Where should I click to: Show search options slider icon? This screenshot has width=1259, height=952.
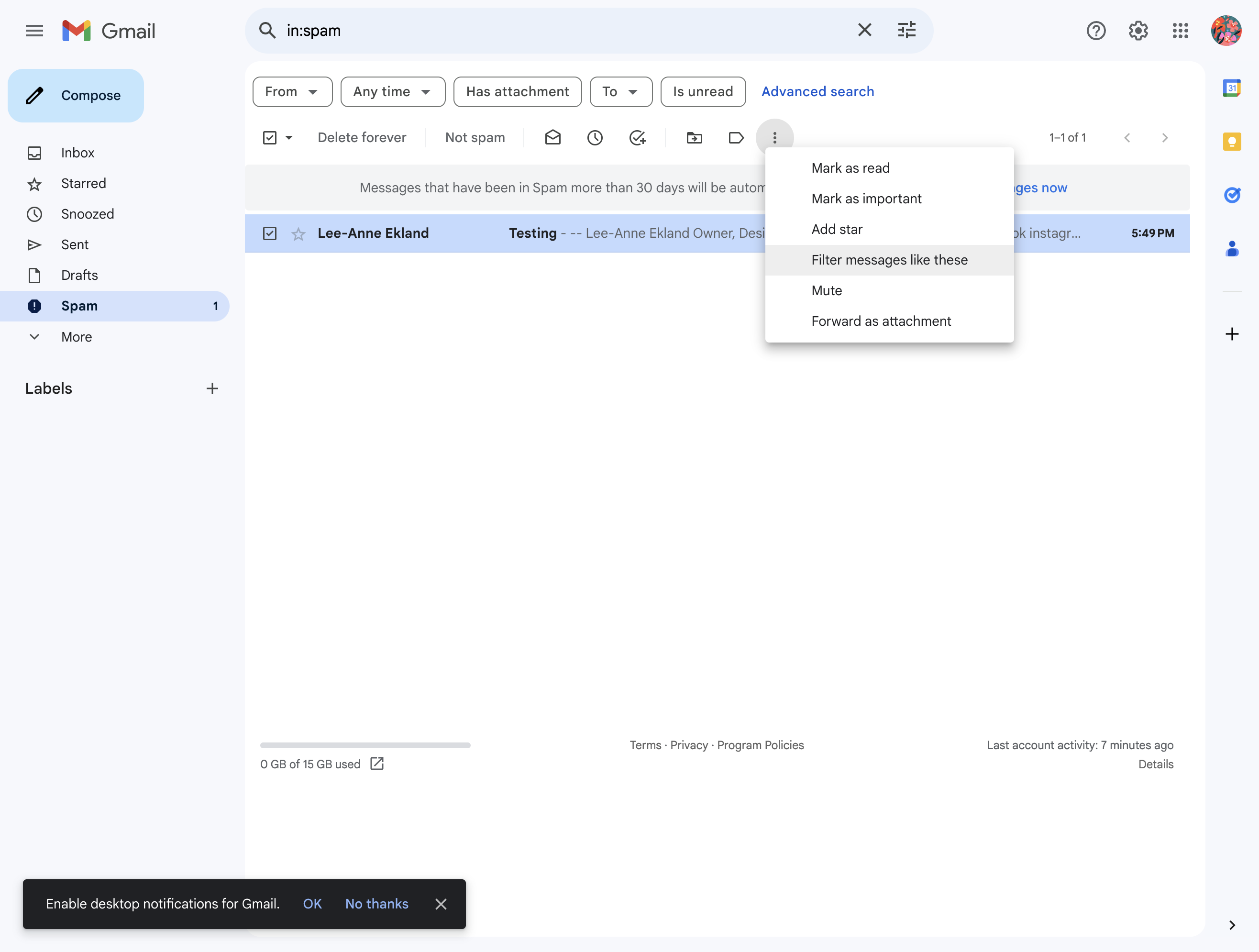click(906, 30)
